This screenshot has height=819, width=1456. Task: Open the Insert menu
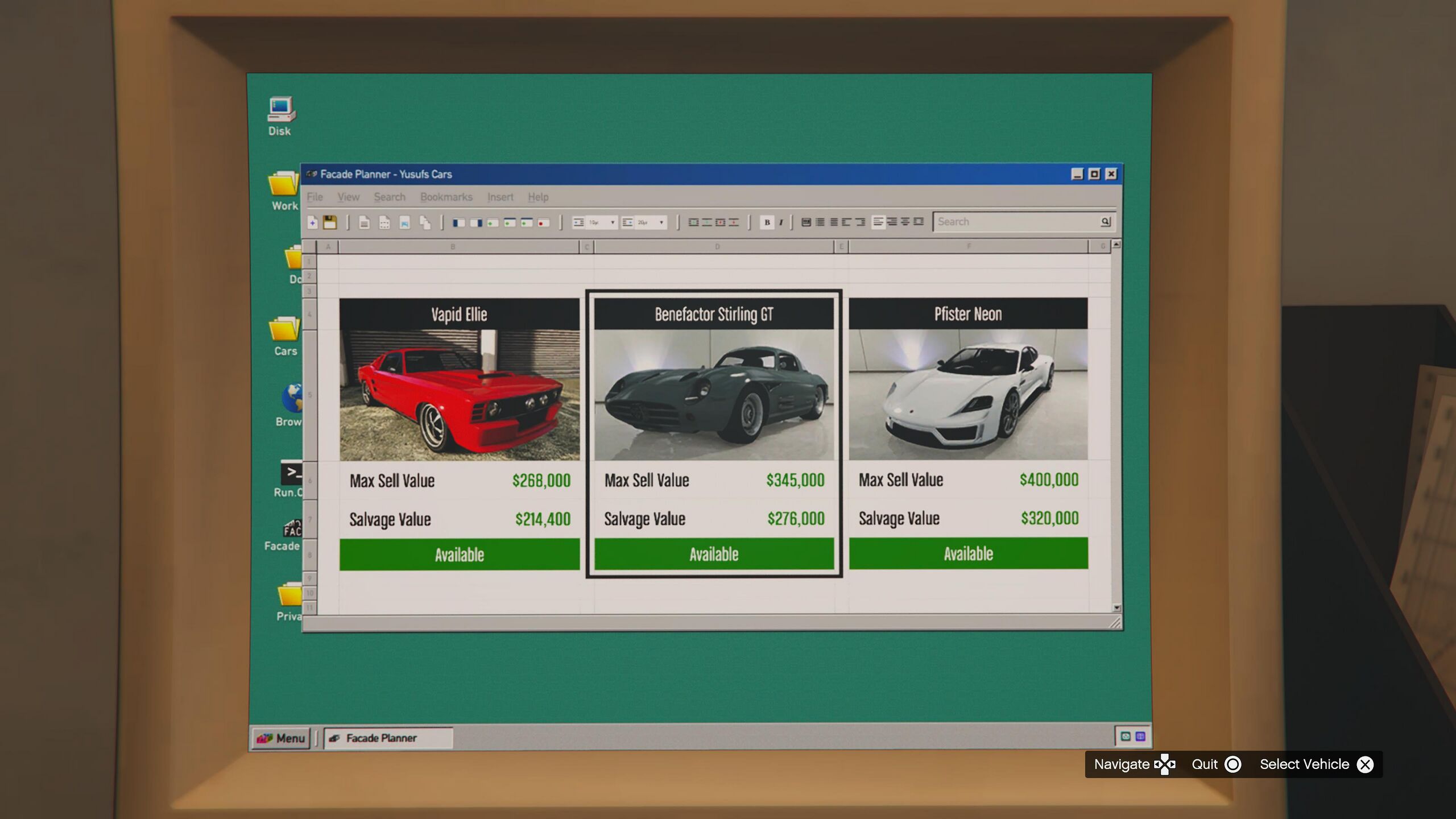click(x=500, y=197)
